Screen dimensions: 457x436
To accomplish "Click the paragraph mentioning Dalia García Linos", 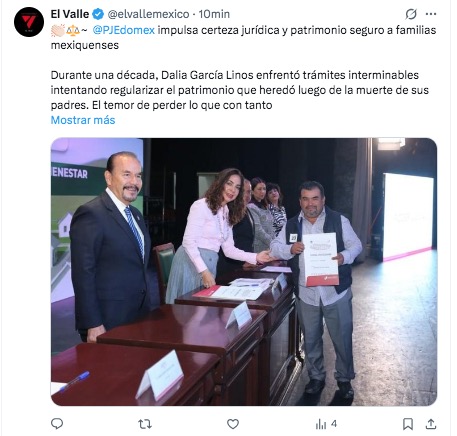I will point(240,90).
